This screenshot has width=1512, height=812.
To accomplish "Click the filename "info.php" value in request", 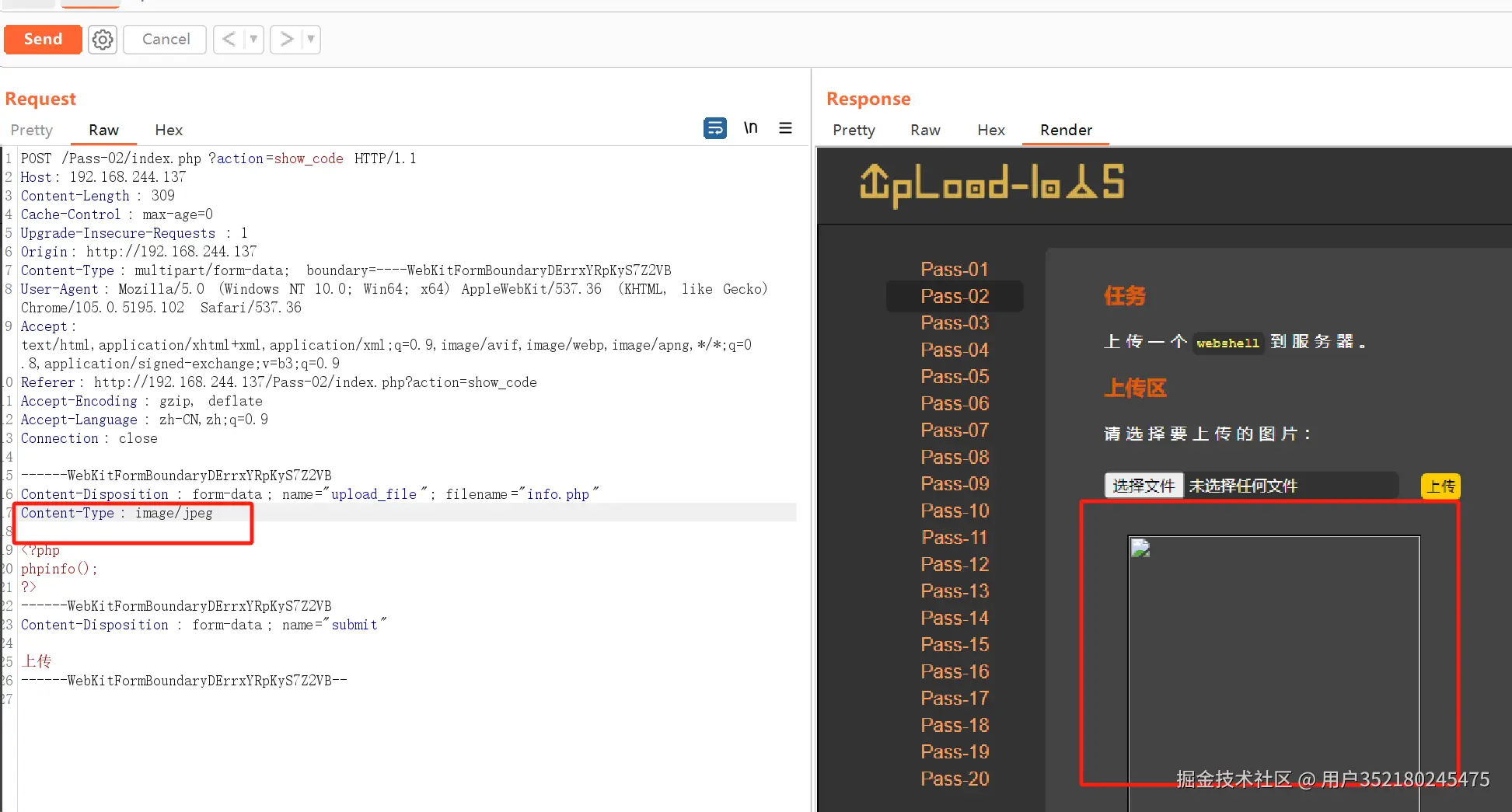I will coord(558,494).
